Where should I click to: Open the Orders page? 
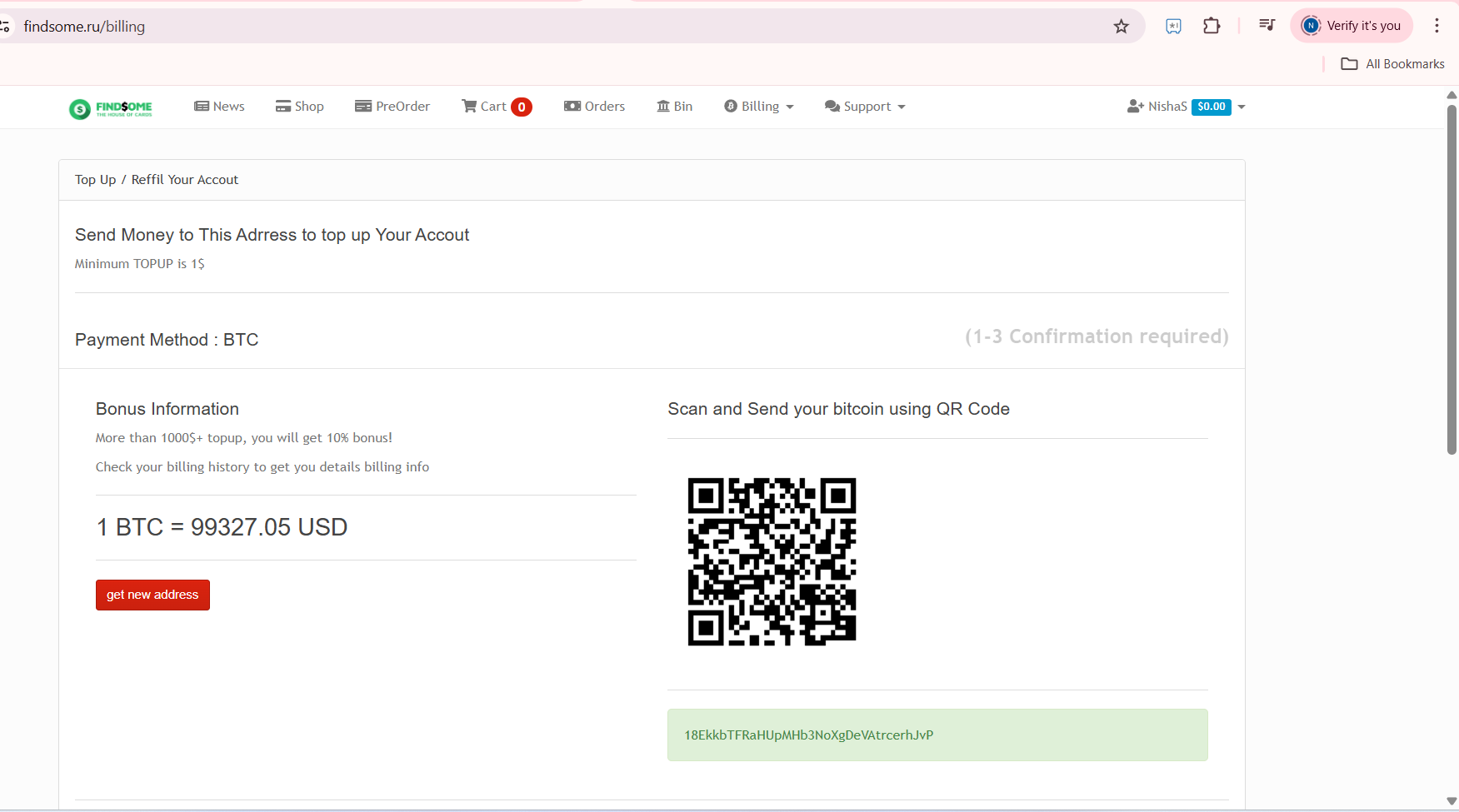pyautogui.click(x=594, y=107)
